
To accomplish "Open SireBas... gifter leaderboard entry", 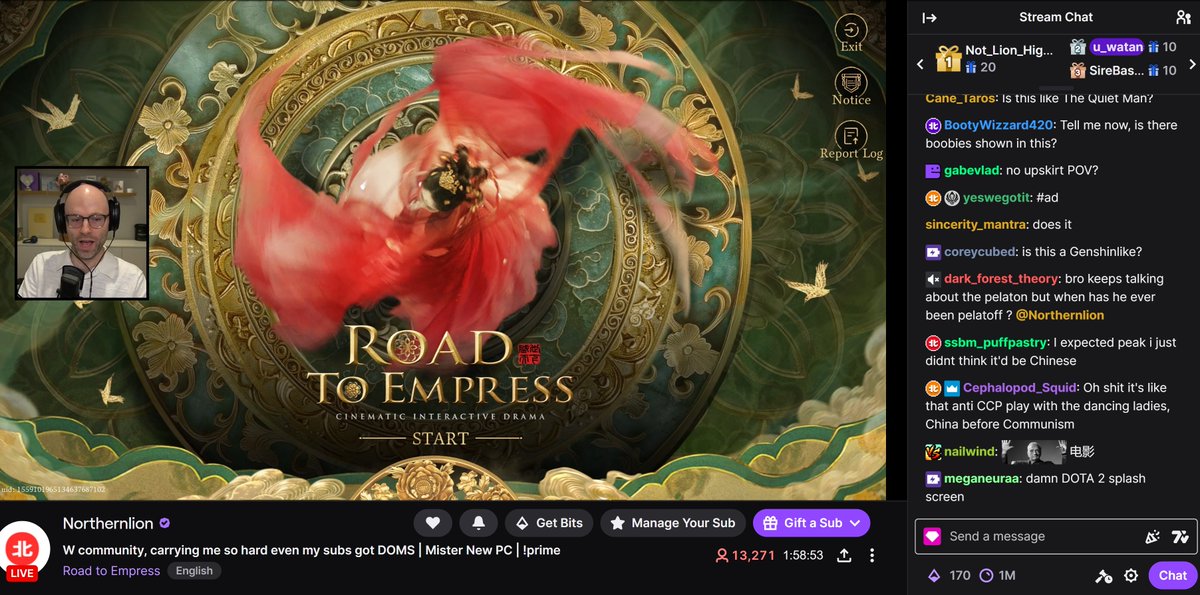I will coord(1122,71).
